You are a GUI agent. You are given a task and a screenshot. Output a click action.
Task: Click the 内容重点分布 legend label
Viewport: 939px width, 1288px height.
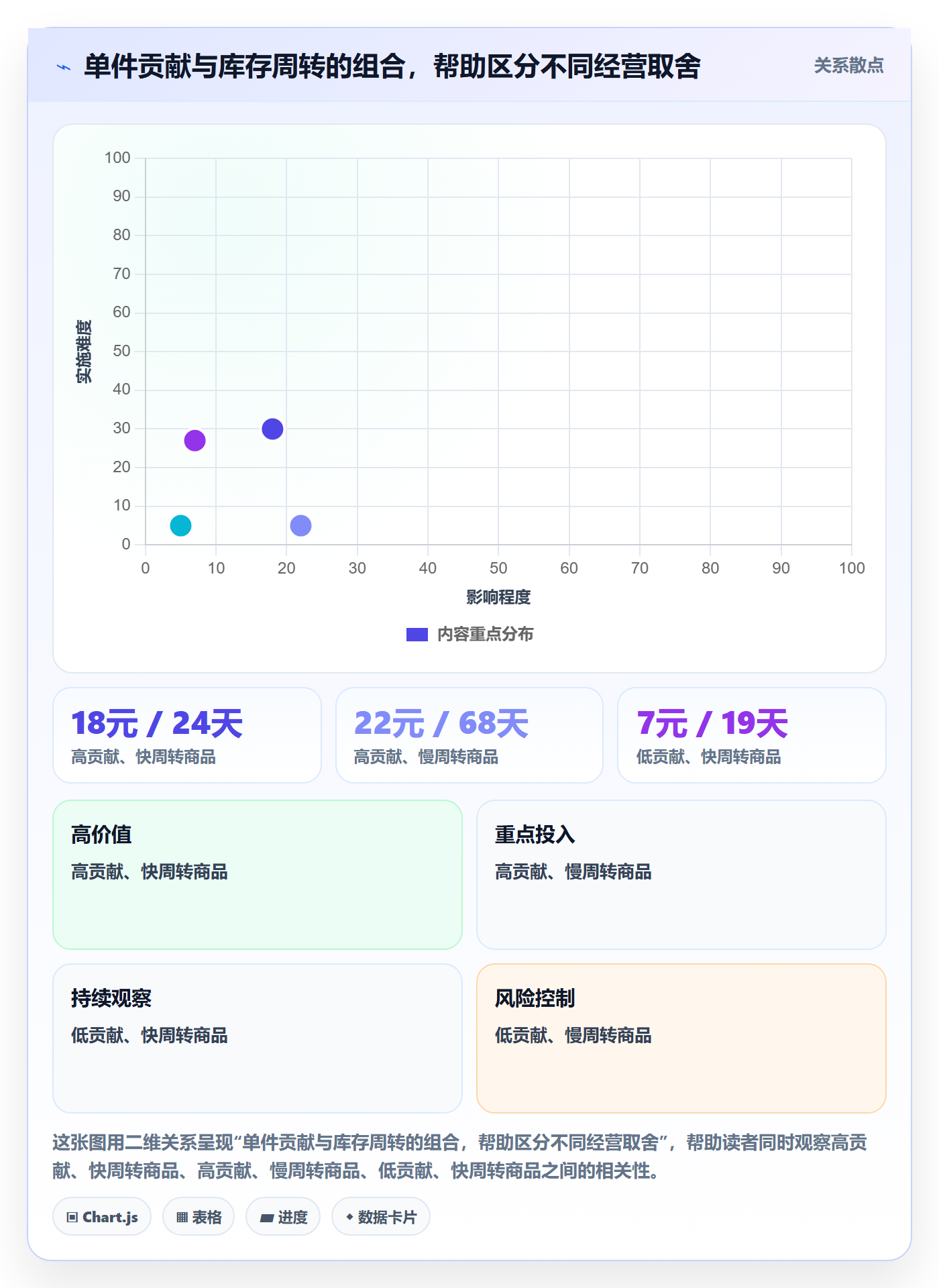pyautogui.click(x=485, y=635)
